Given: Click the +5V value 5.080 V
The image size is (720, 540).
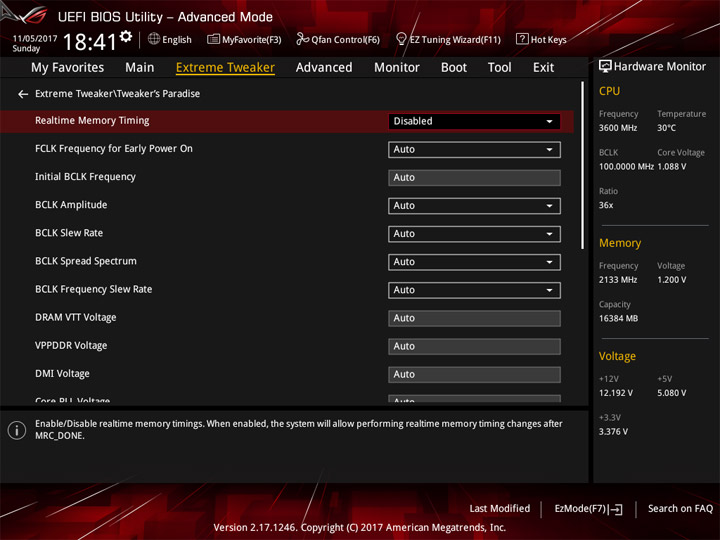Looking at the screenshot, I should [x=672, y=393].
